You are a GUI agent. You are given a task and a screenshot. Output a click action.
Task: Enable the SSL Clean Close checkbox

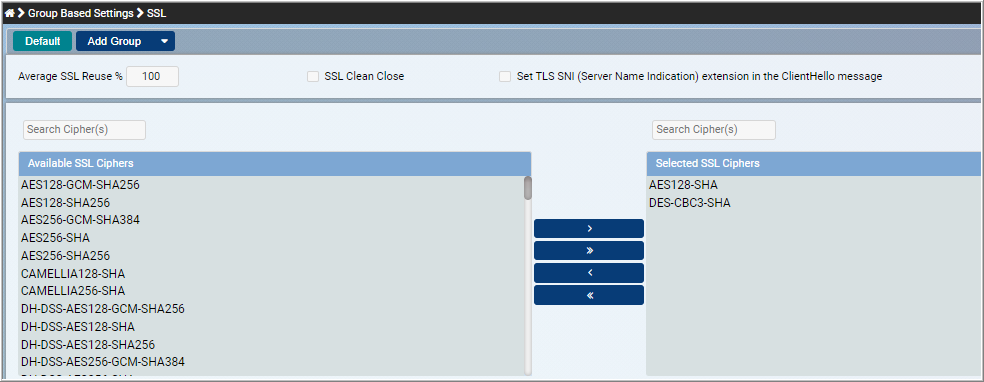313,77
